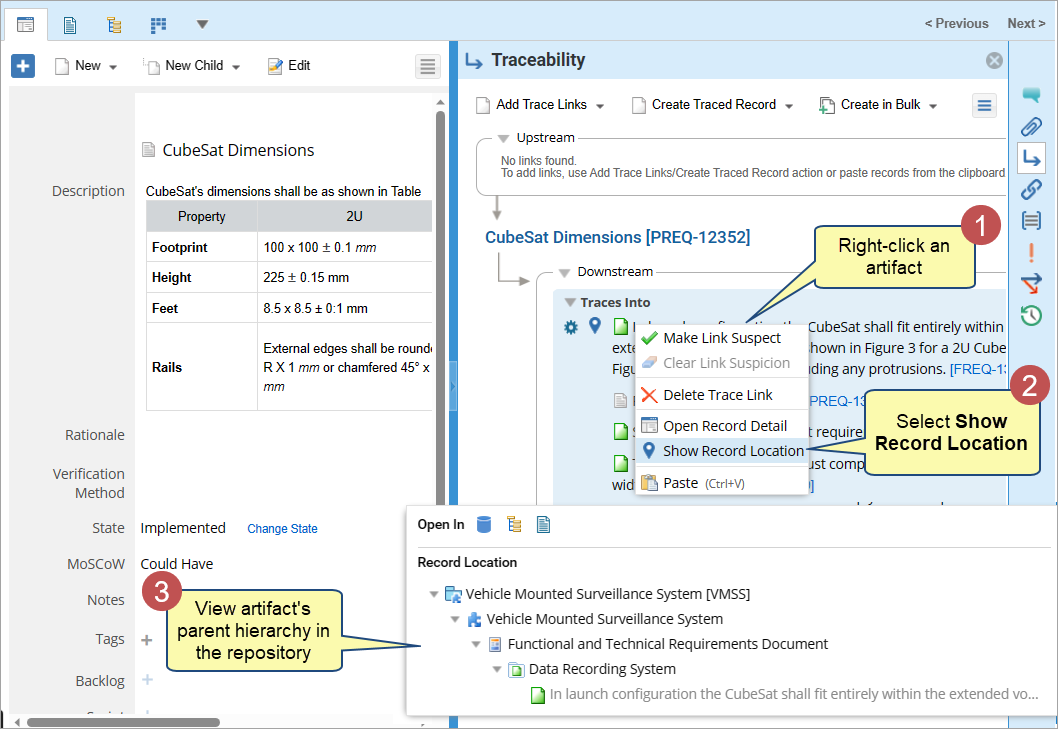Click Change State link

pos(282,529)
